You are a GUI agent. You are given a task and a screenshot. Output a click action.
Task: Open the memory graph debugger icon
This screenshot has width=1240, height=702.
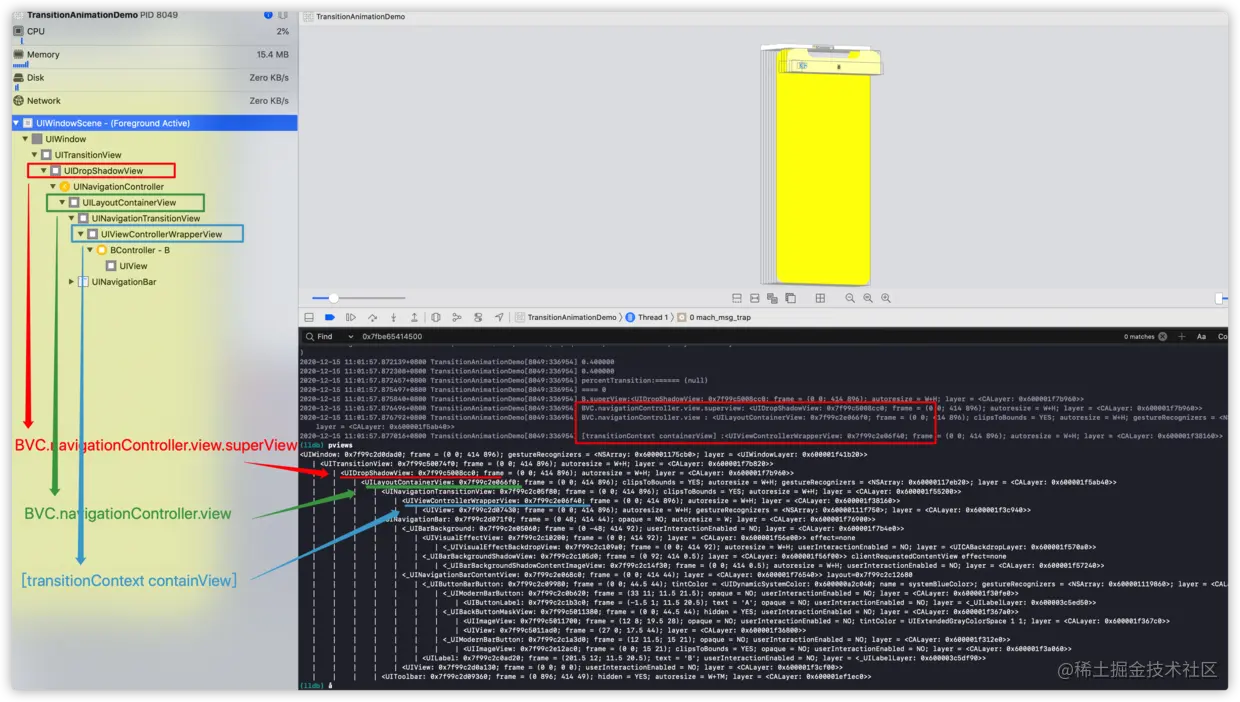[x=457, y=317]
